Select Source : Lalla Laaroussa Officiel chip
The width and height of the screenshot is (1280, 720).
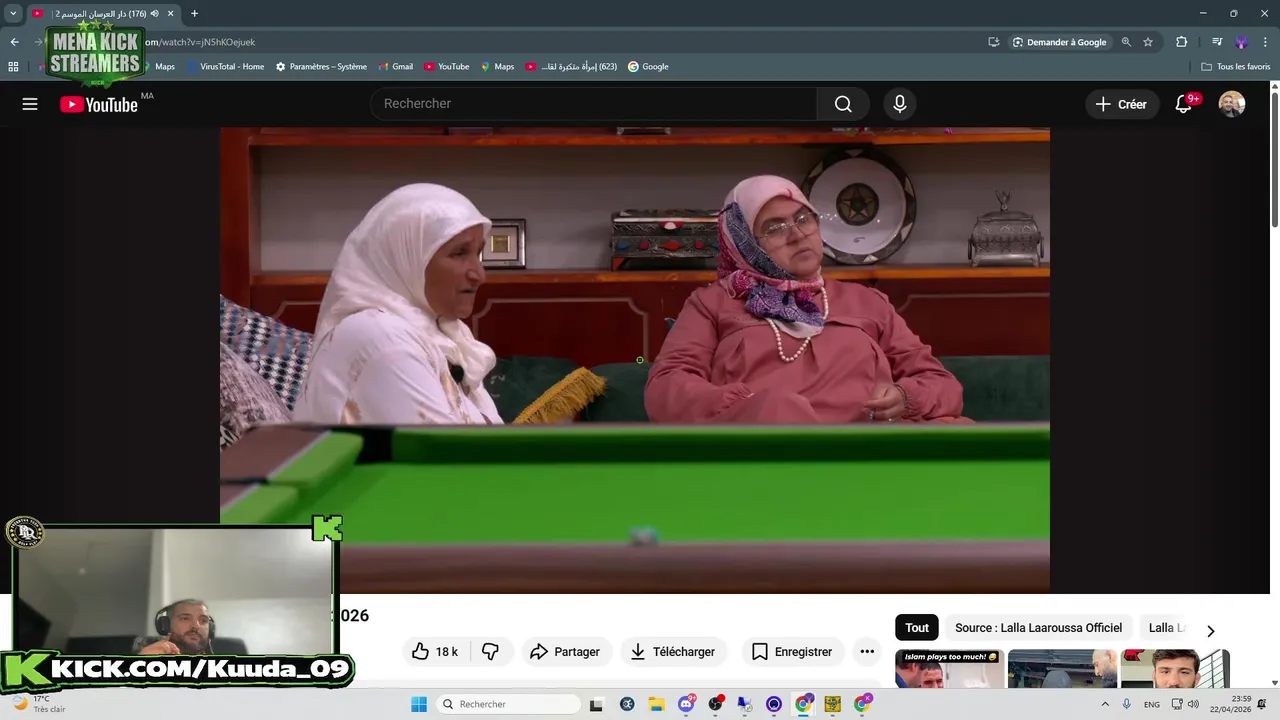click(x=1038, y=628)
